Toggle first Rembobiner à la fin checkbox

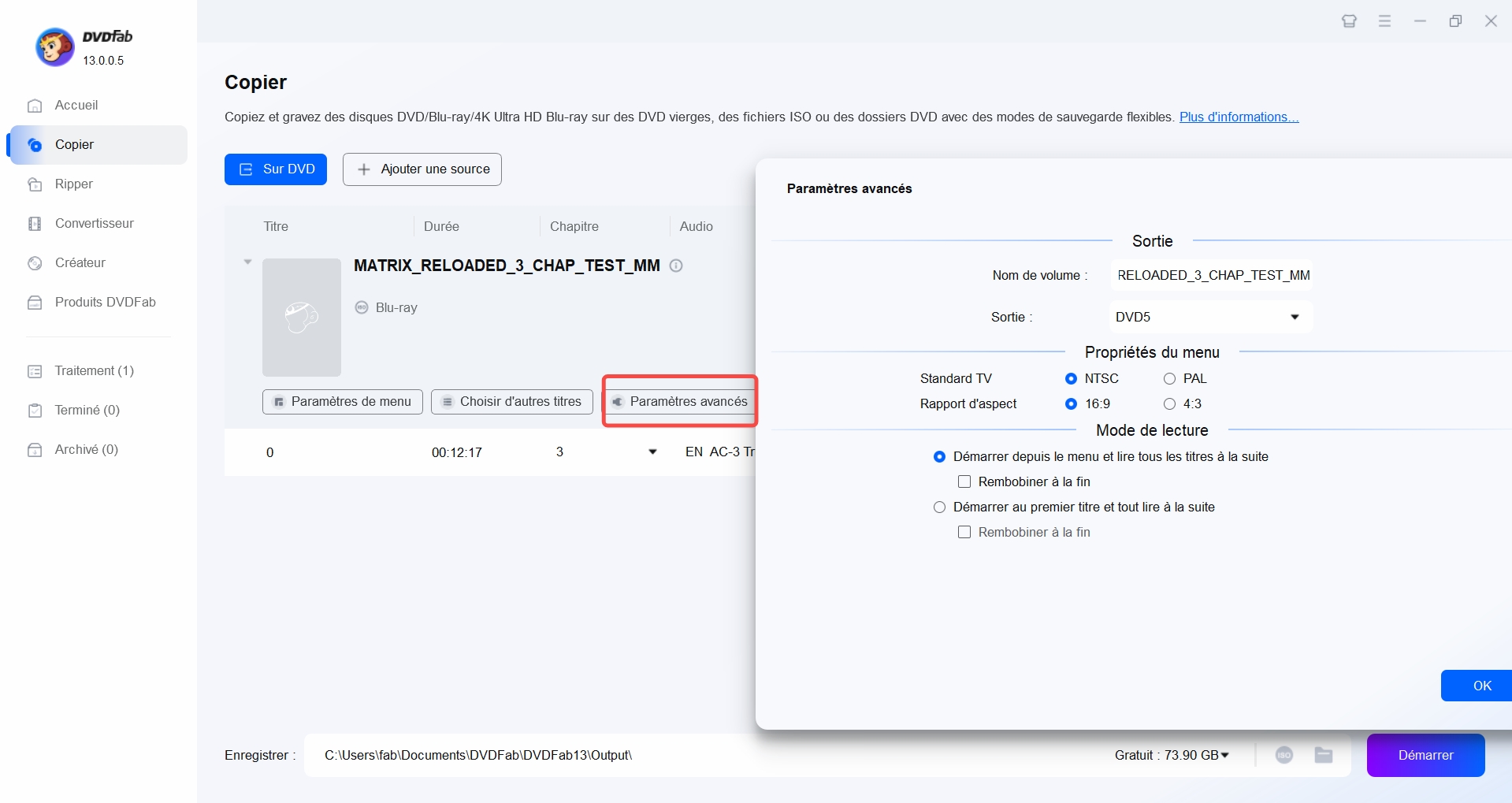964,482
